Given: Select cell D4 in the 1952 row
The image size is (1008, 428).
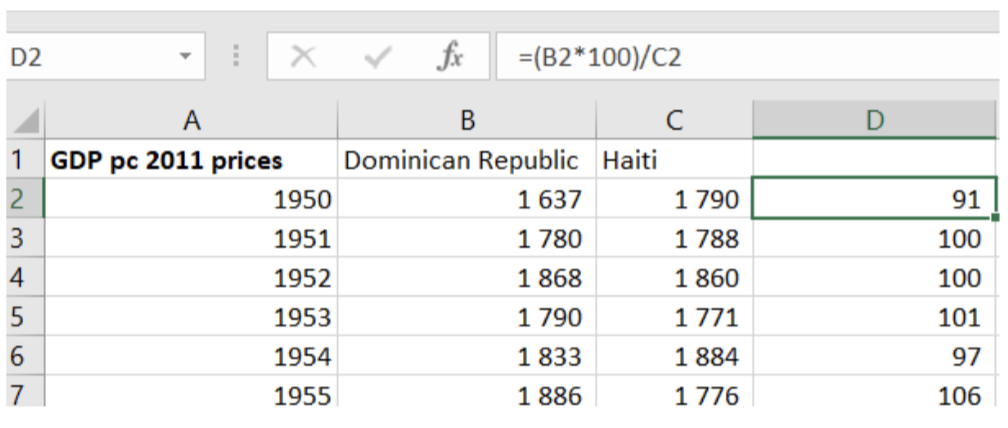Looking at the screenshot, I should click(x=874, y=278).
